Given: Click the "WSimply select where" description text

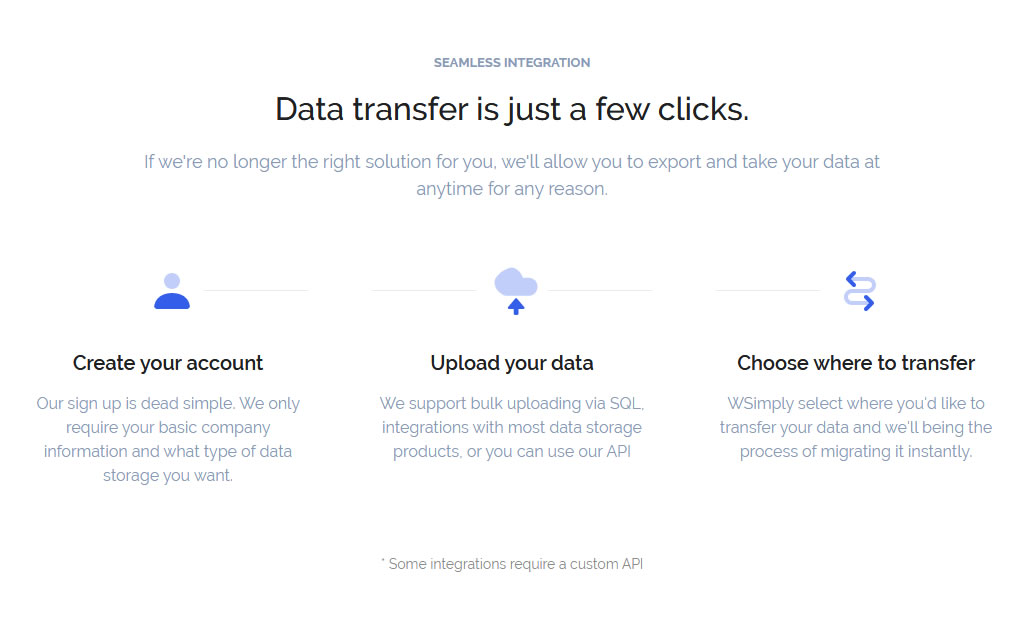Looking at the screenshot, I should tap(856, 427).
